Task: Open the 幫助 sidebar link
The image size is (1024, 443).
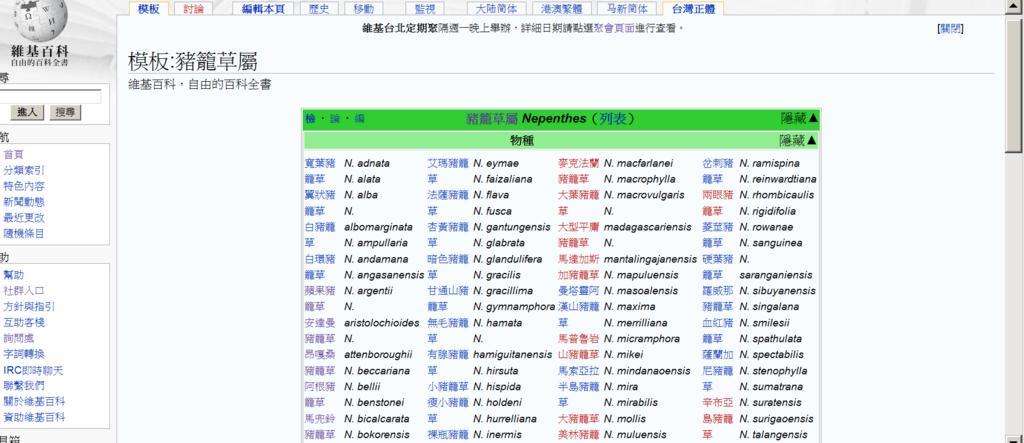Action: (x=14, y=275)
